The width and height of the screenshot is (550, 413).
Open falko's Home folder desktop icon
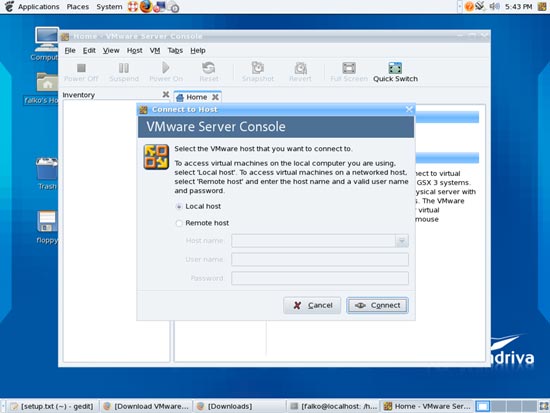(x=42, y=88)
